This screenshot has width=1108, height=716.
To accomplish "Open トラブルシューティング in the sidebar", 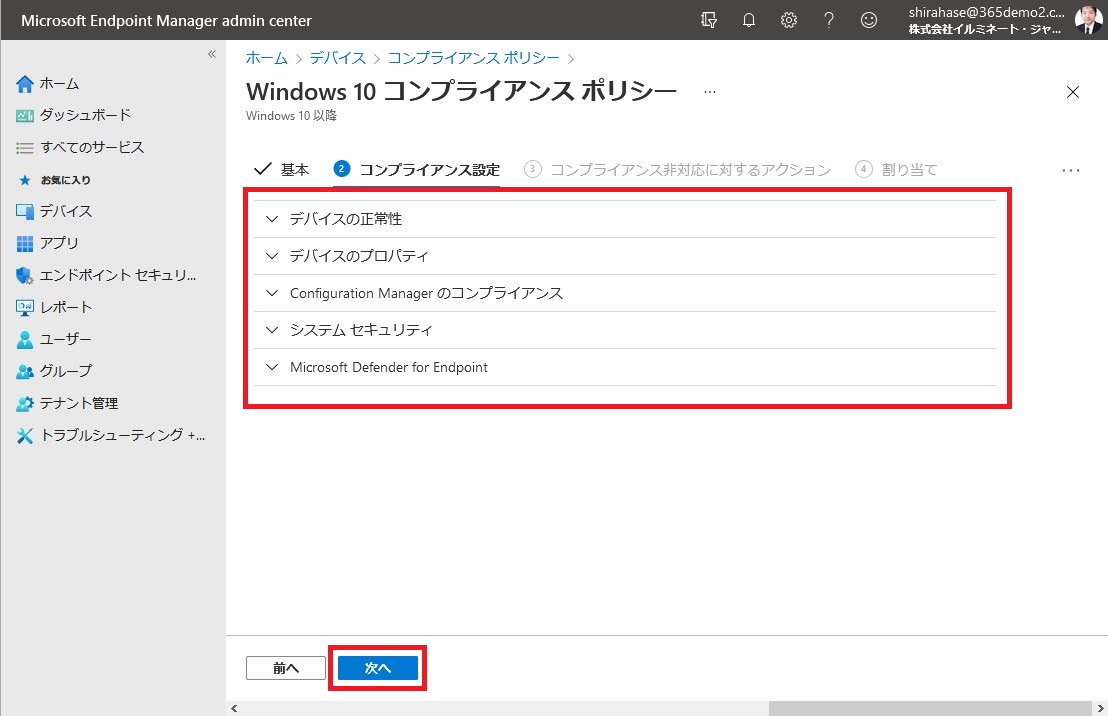I will 122,435.
